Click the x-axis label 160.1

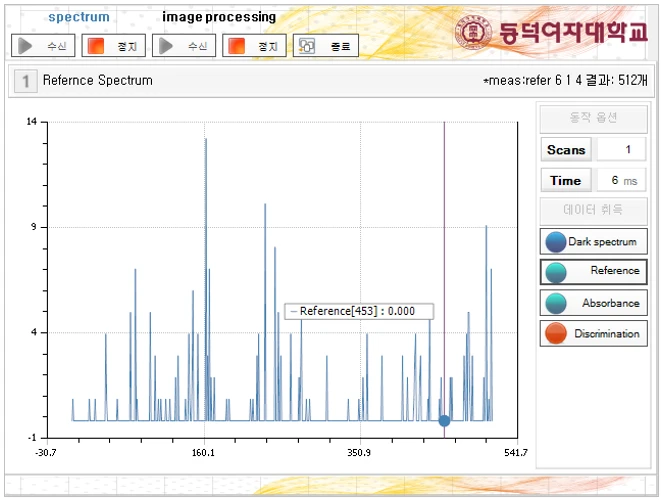tap(204, 453)
